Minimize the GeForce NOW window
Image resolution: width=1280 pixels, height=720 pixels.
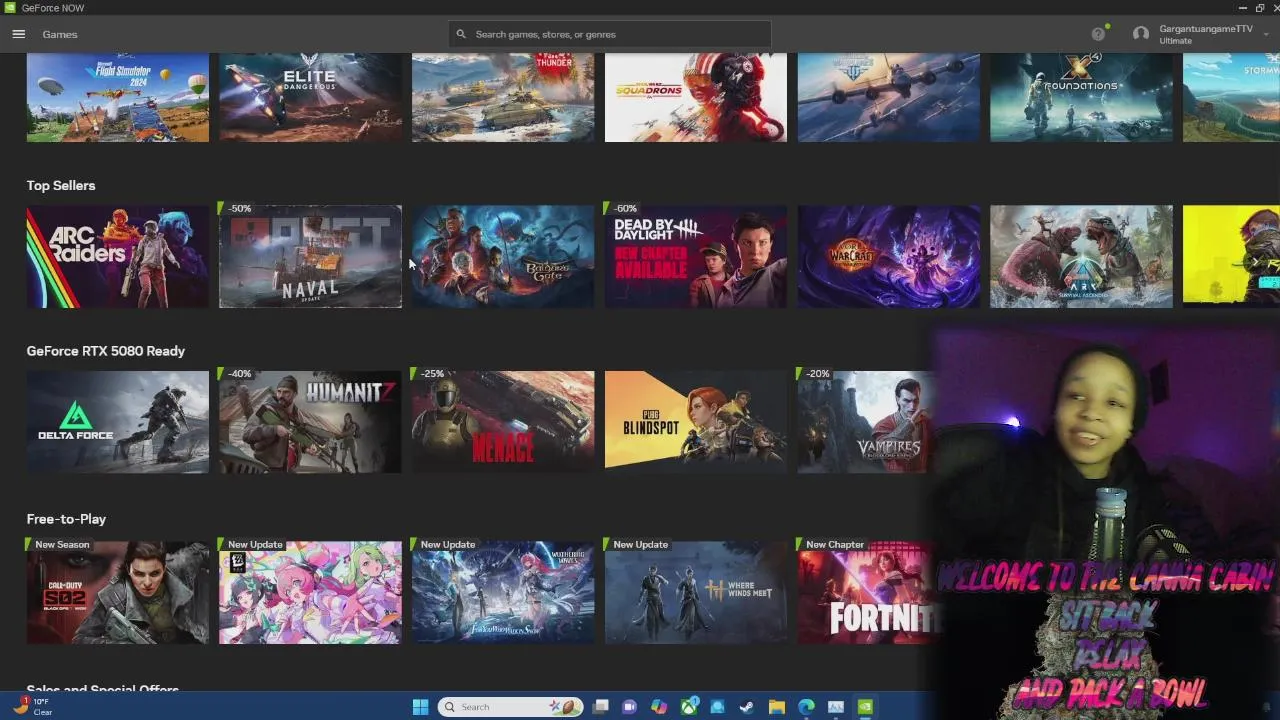click(1241, 8)
